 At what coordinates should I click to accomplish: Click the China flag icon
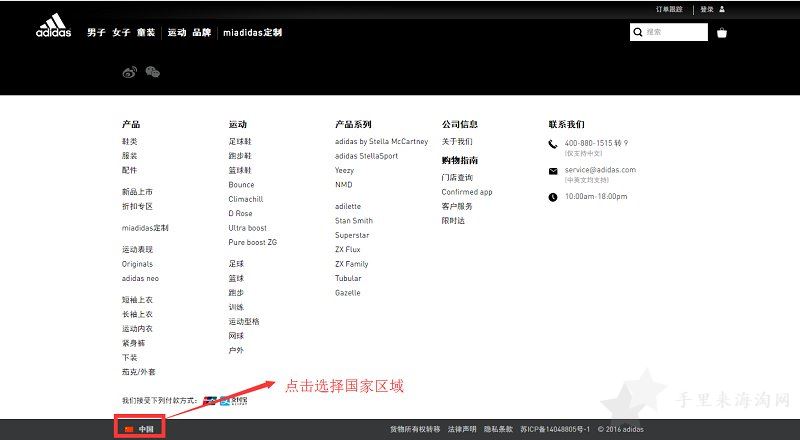129,429
